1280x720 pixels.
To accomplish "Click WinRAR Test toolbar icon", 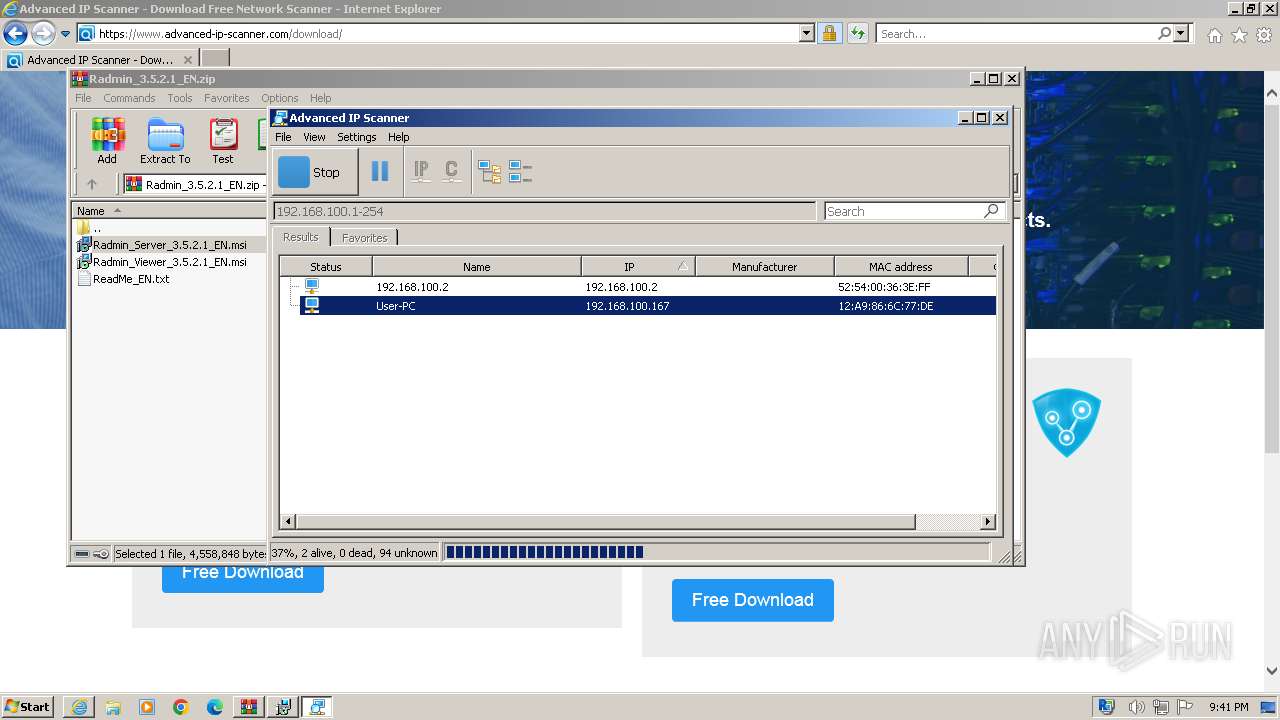I will point(223,141).
